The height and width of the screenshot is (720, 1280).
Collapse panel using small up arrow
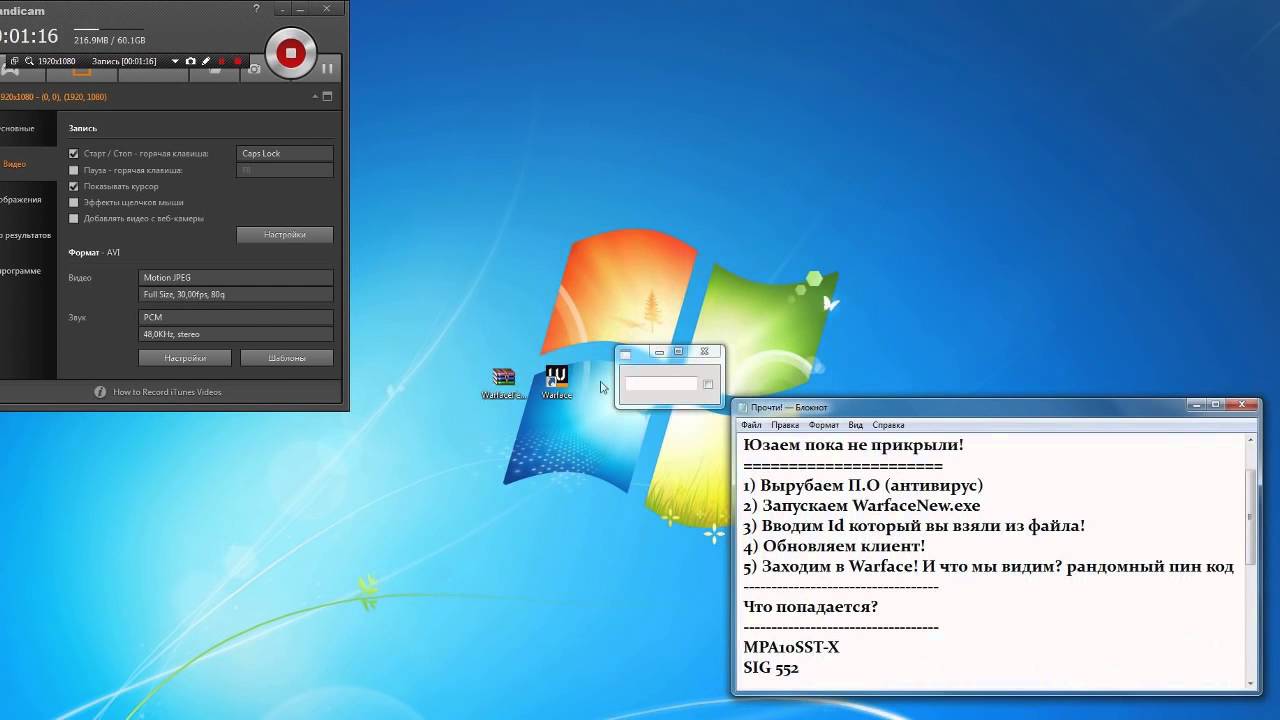tap(315, 97)
